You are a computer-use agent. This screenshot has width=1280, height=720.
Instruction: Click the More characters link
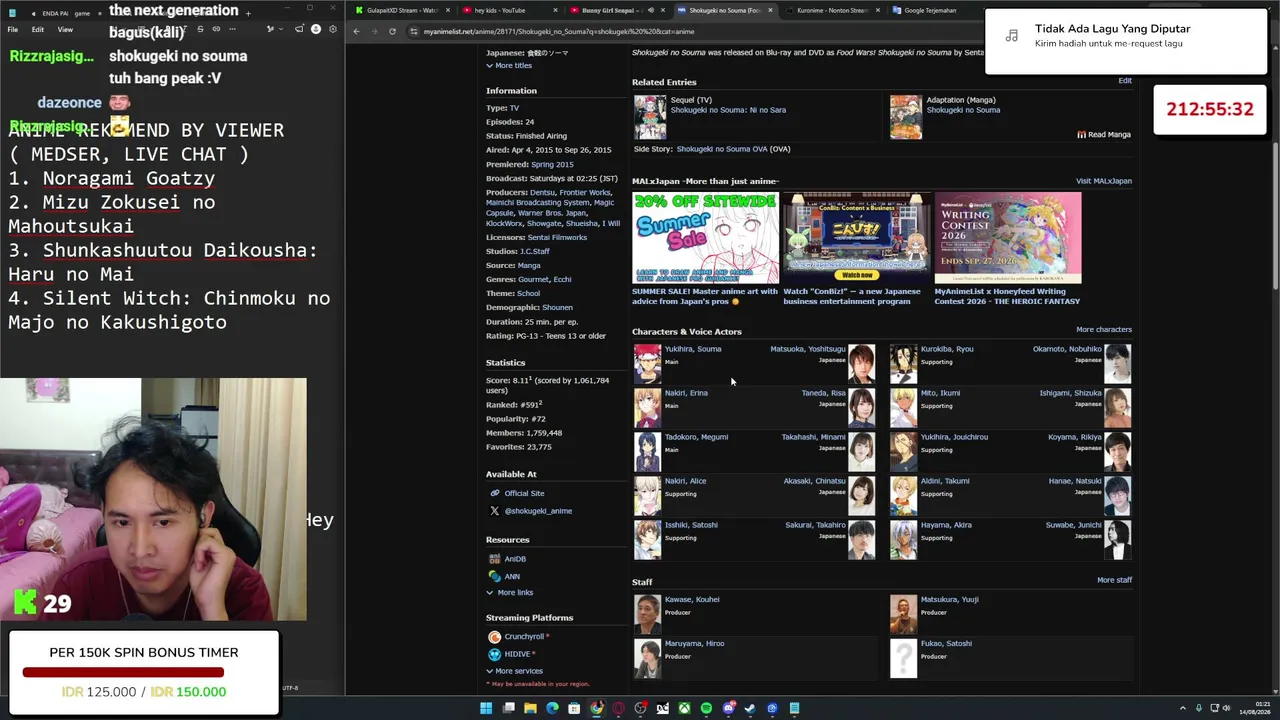coord(1104,329)
